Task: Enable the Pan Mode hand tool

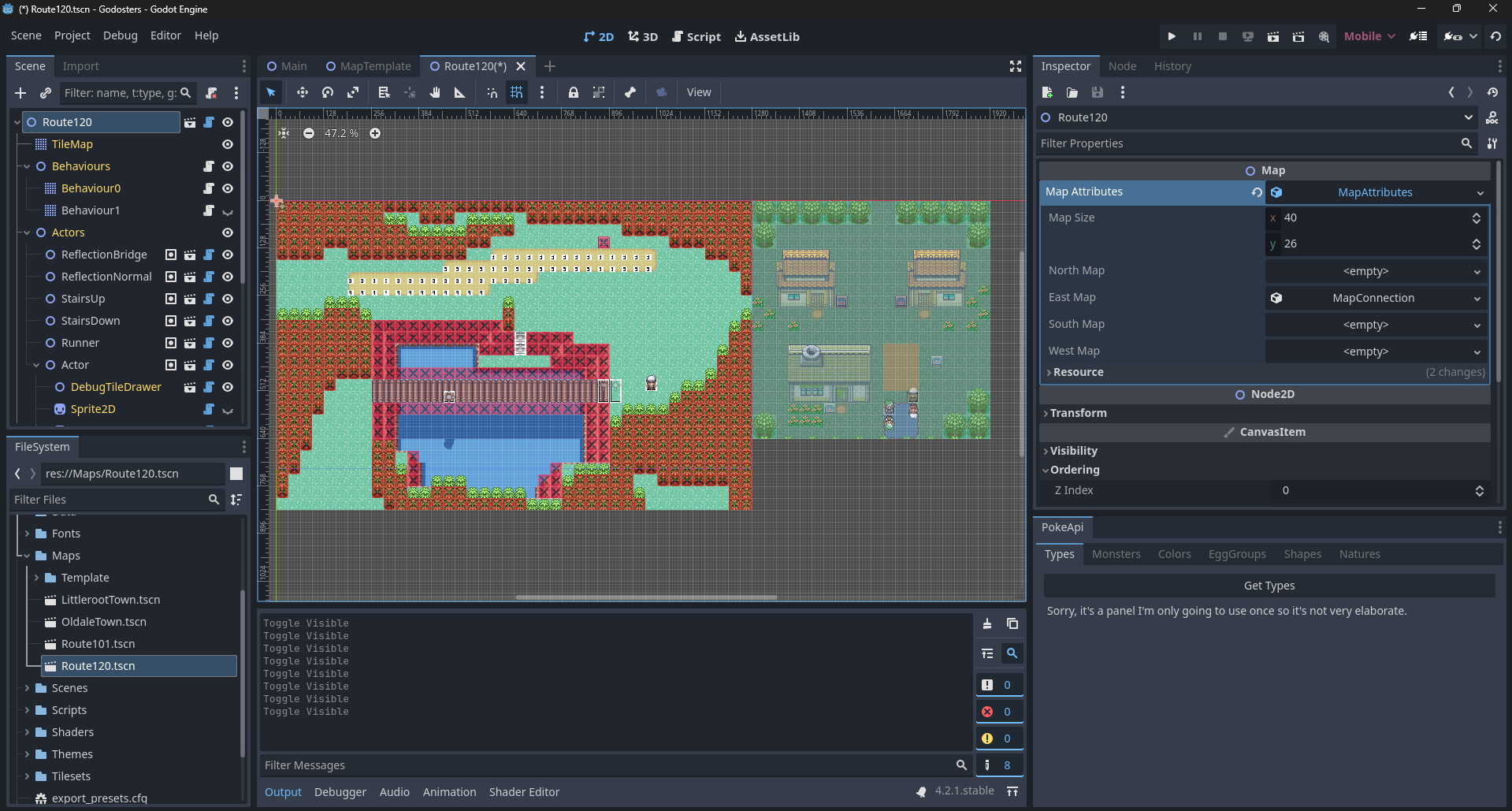Action: (x=434, y=93)
